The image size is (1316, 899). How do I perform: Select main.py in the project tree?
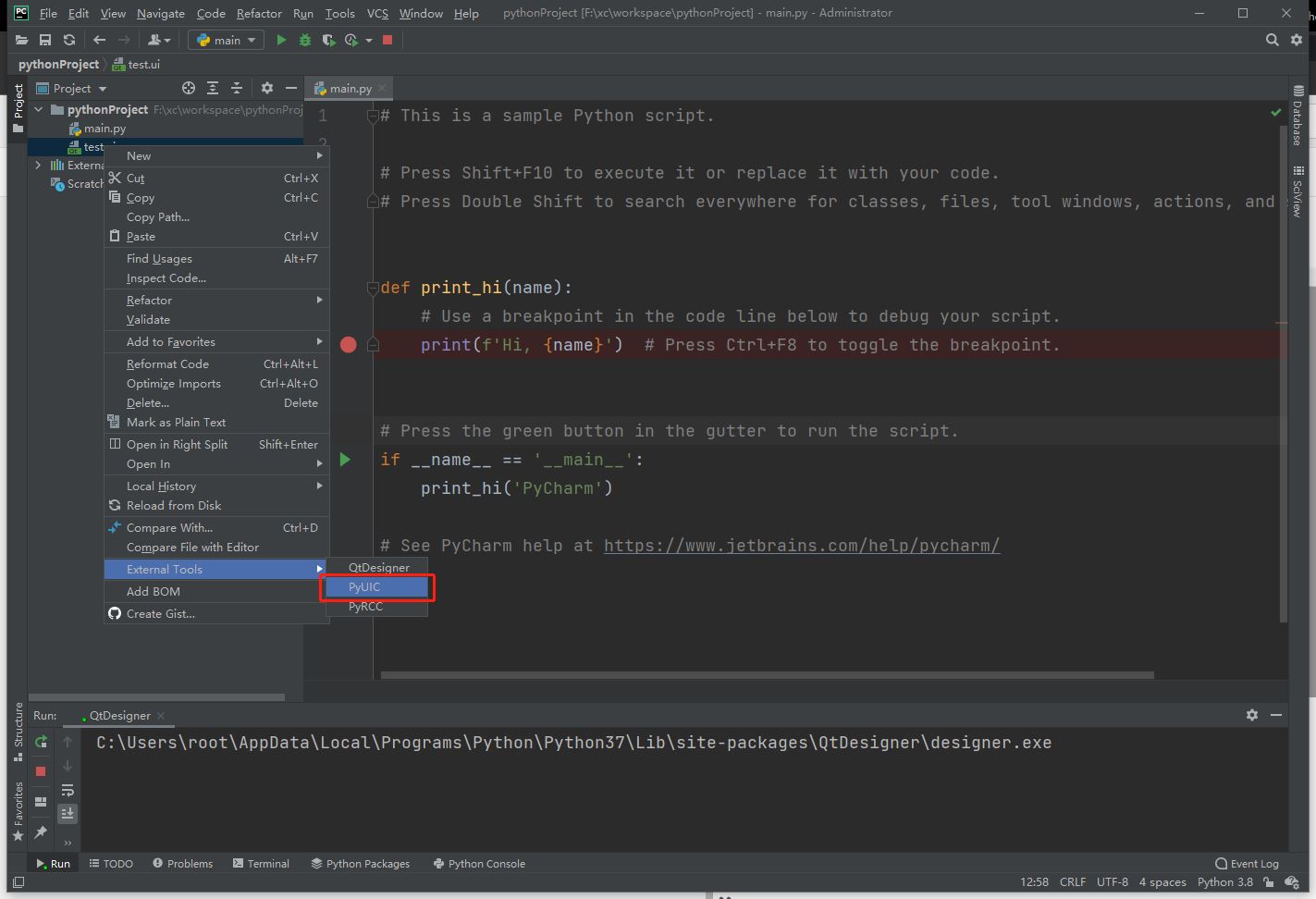(x=105, y=129)
